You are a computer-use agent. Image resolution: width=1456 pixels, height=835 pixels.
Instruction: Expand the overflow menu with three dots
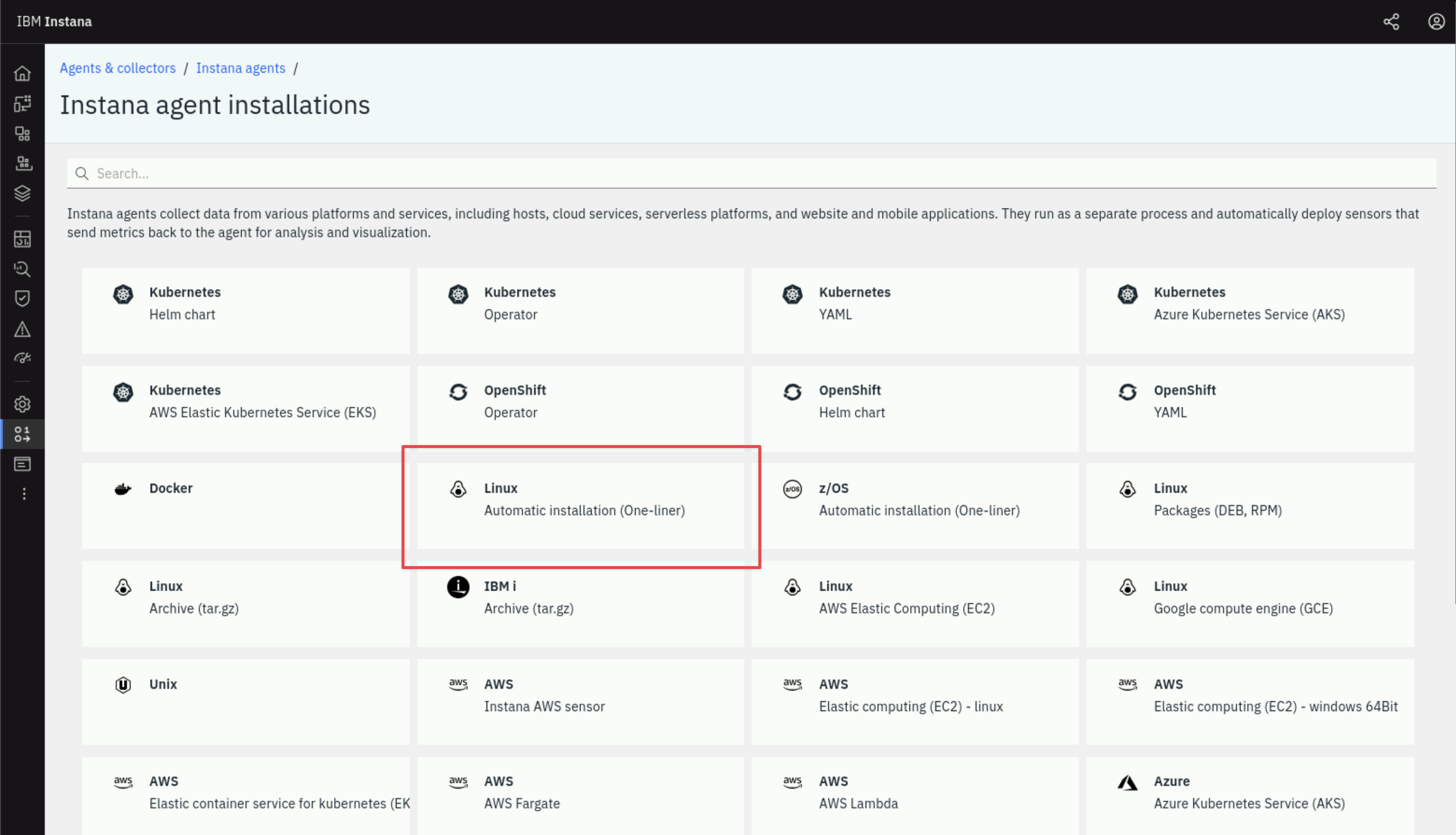[24, 494]
